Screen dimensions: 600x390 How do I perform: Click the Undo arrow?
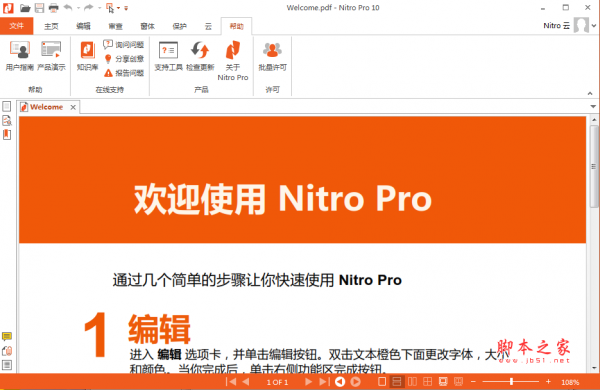[68, 8]
